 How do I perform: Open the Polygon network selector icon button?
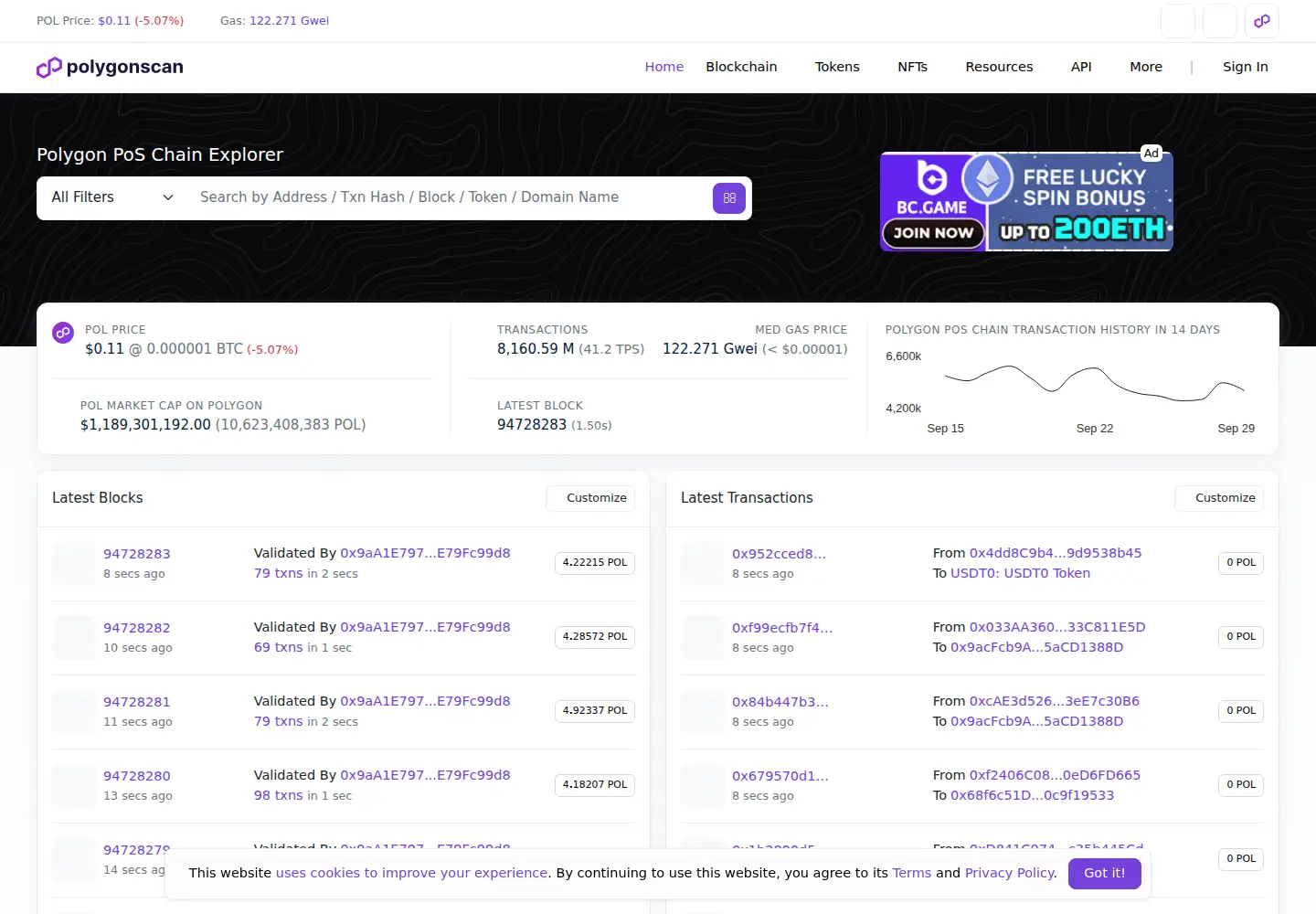click(1262, 21)
